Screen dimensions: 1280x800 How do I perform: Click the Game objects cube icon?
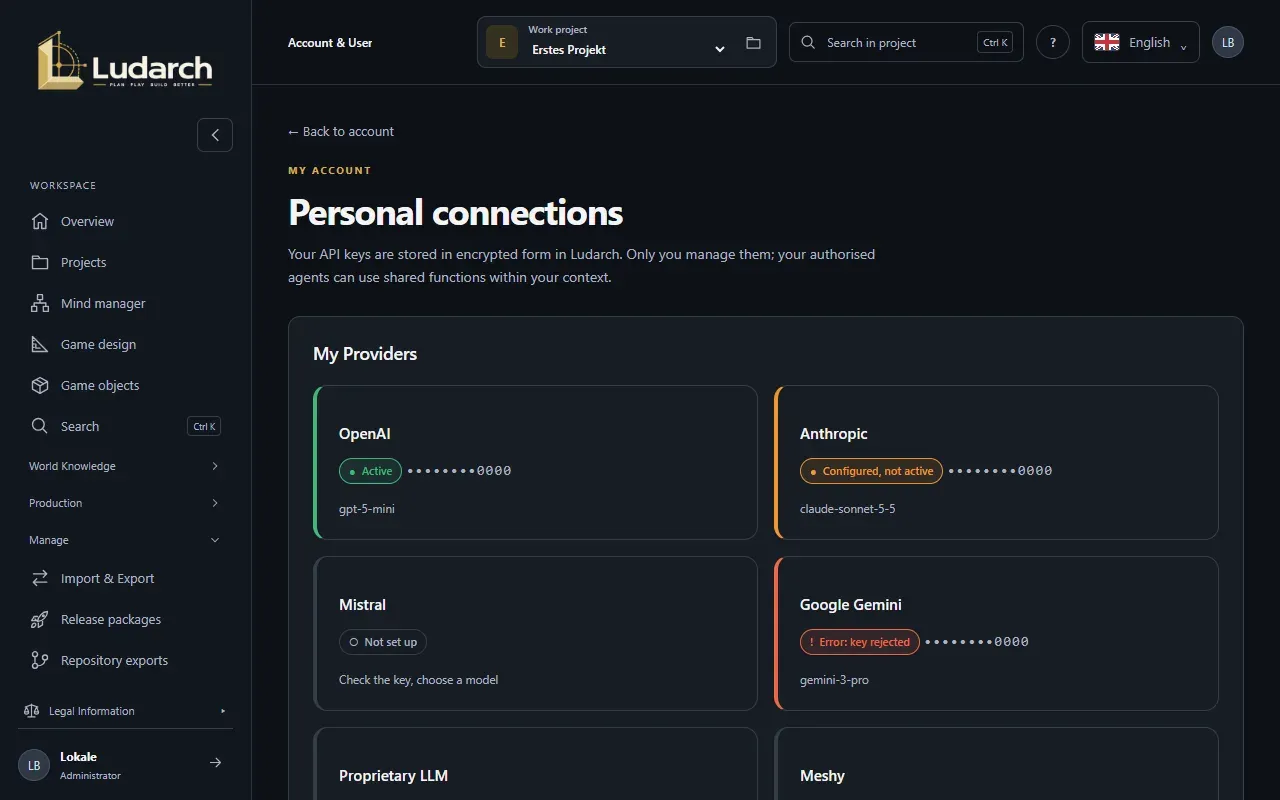40,385
